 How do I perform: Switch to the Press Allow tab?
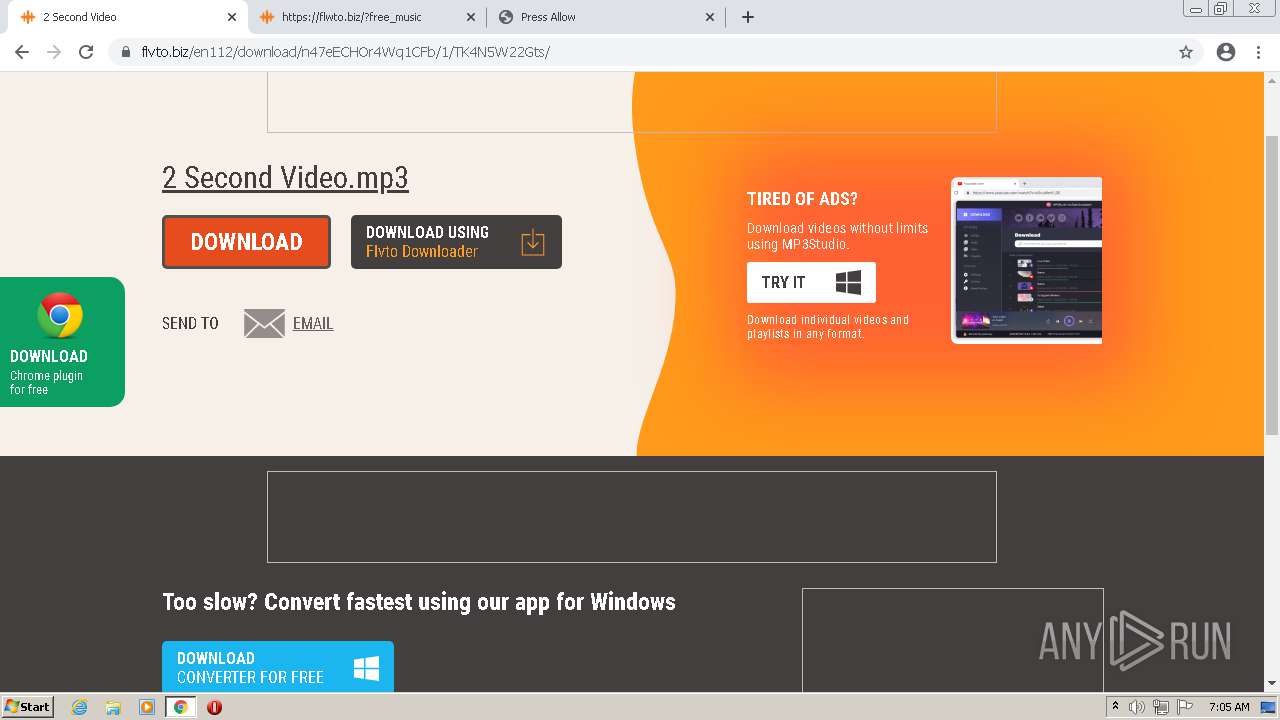pos(606,17)
